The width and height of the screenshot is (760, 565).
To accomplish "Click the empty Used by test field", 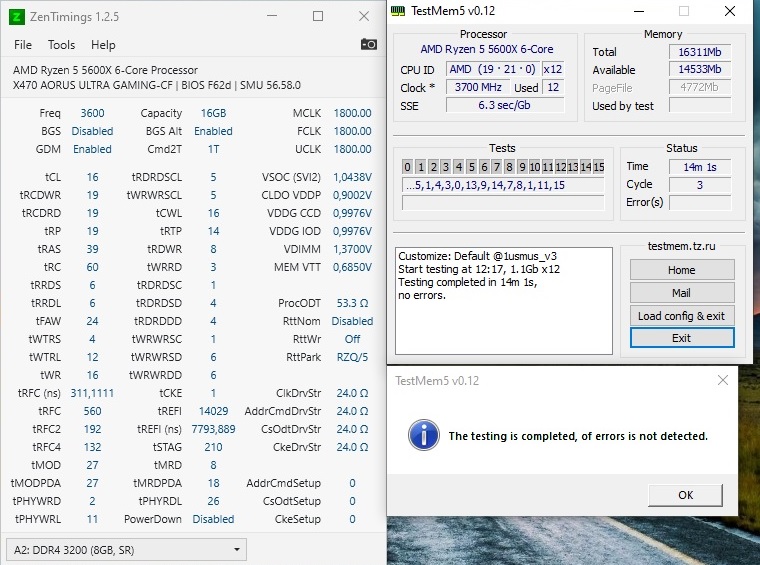I will [699, 105].
